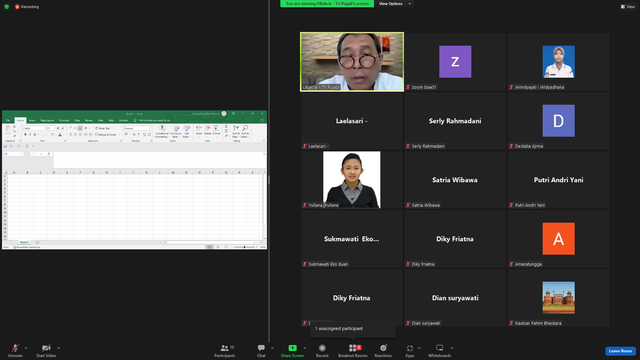This screenshot has width=640, height=360.
Task: Unmute the microphone in Zoom toolbar
Action: [x=15, y=350]
